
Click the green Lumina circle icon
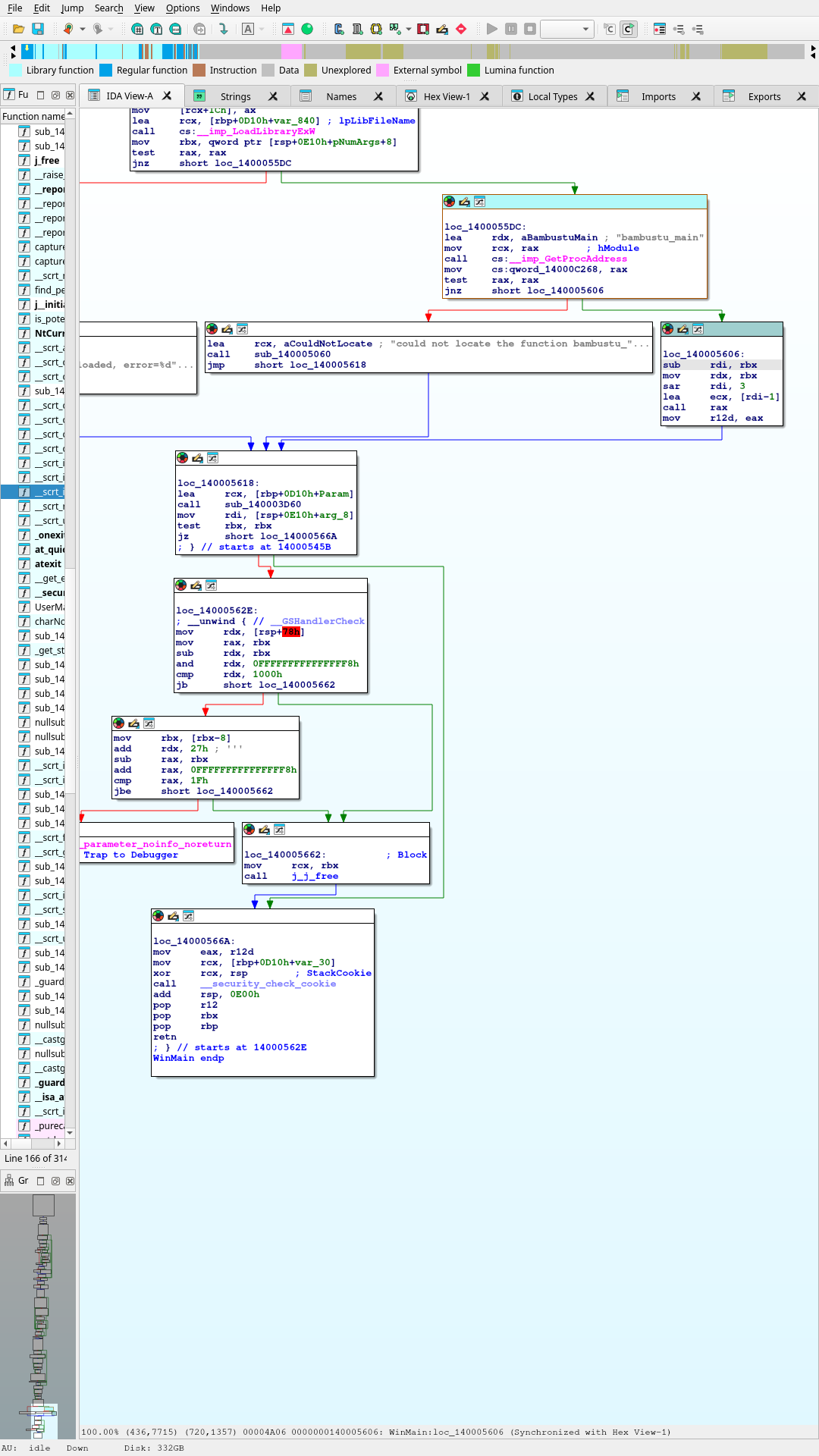tap(307, 29)
